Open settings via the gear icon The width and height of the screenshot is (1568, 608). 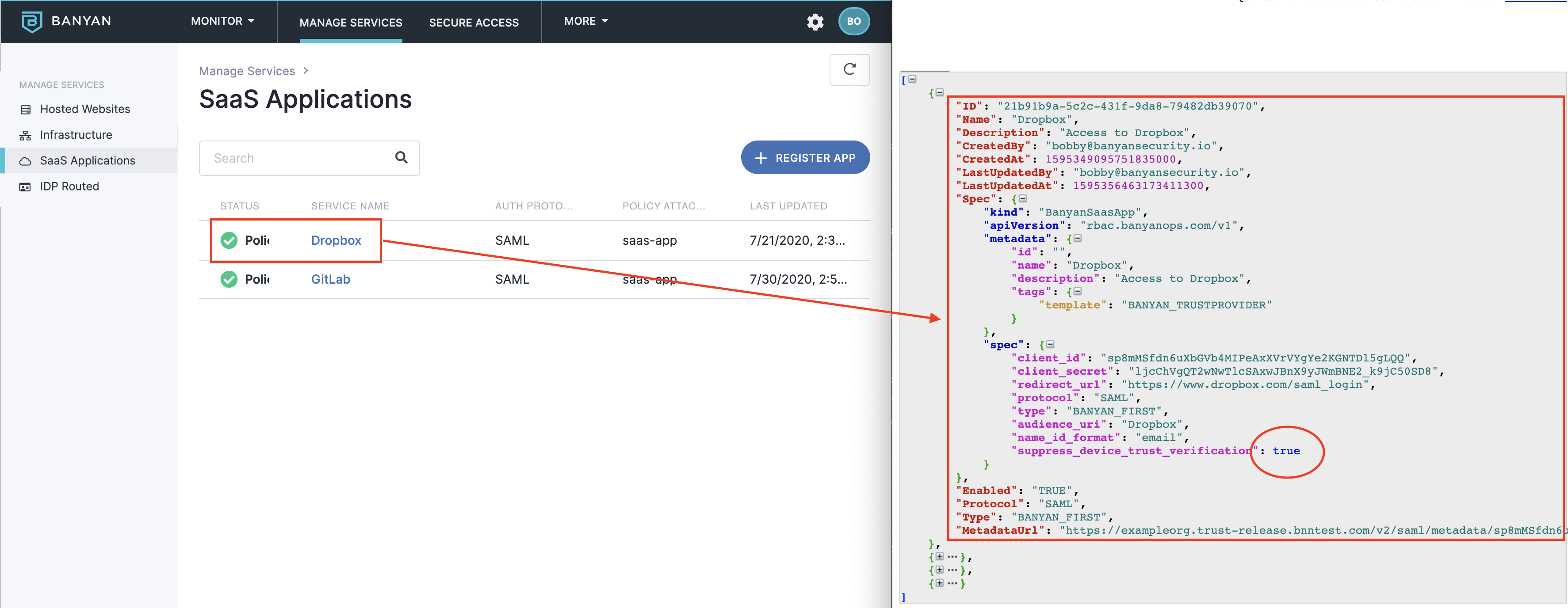(x=815, y=22)
